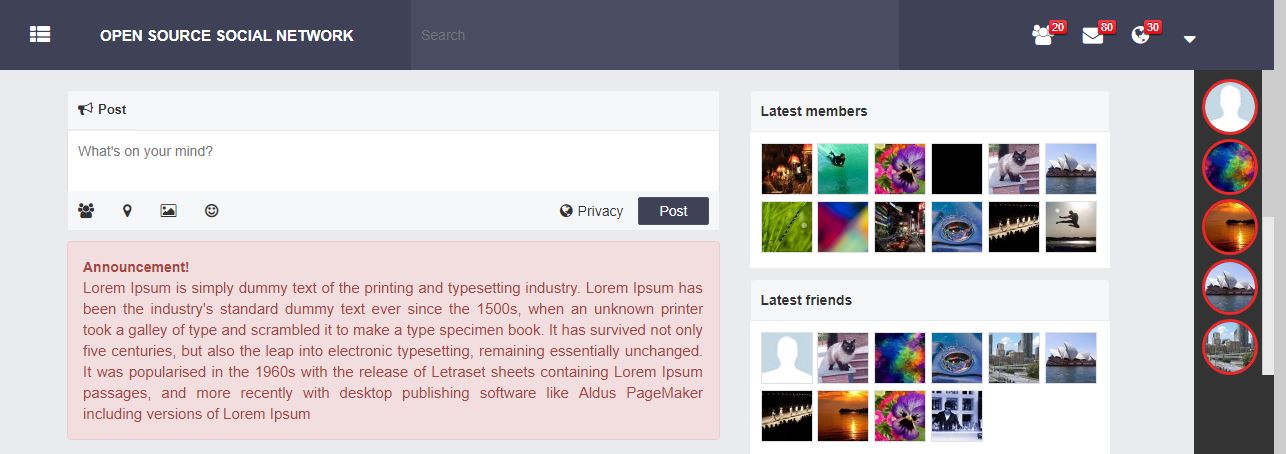Click the location pin icon in post box
1286x454 pixels.
(127, 211)
